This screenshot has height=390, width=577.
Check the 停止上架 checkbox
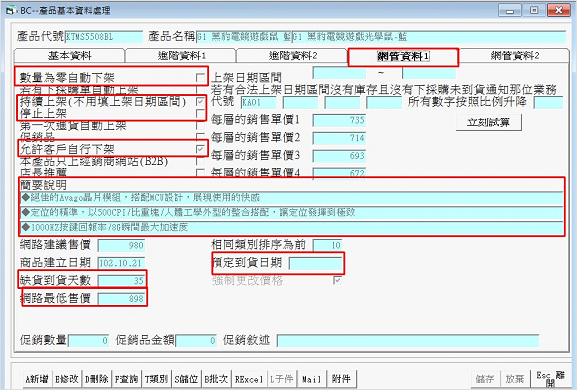pyautogui.click(x=200, y=114)
